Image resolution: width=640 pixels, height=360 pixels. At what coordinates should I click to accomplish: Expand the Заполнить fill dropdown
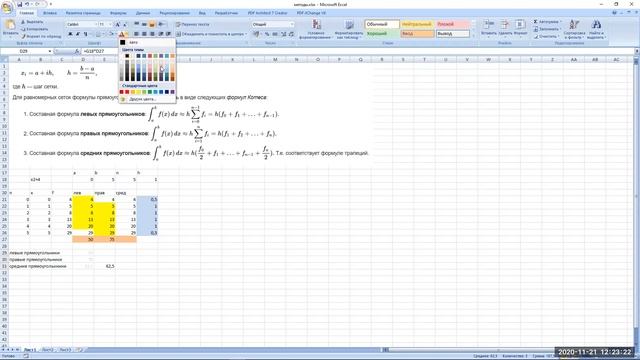coord(560,29)
